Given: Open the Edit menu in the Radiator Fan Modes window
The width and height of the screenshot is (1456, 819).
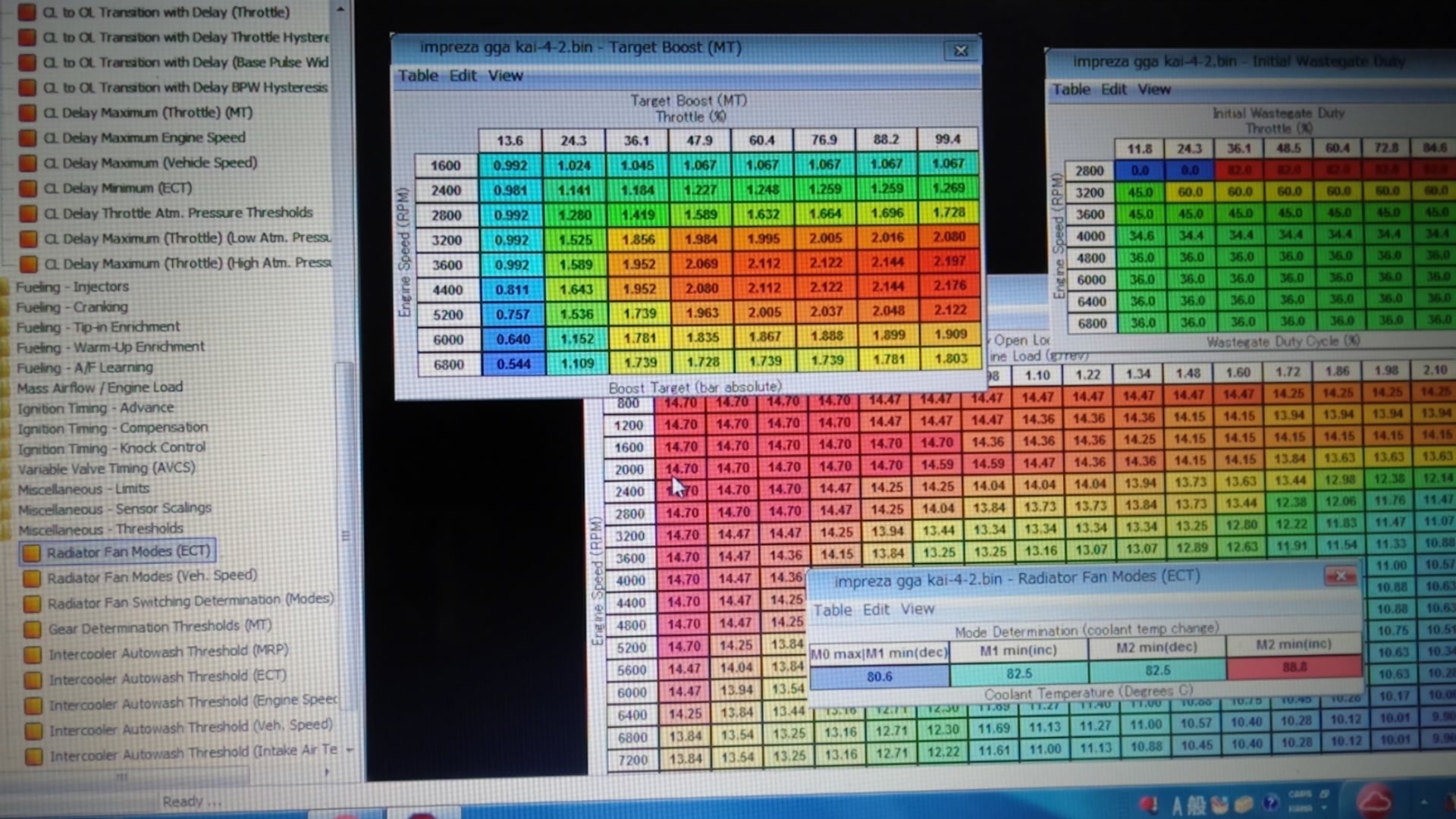Looking at the screenshot, I should click(876, 610).
